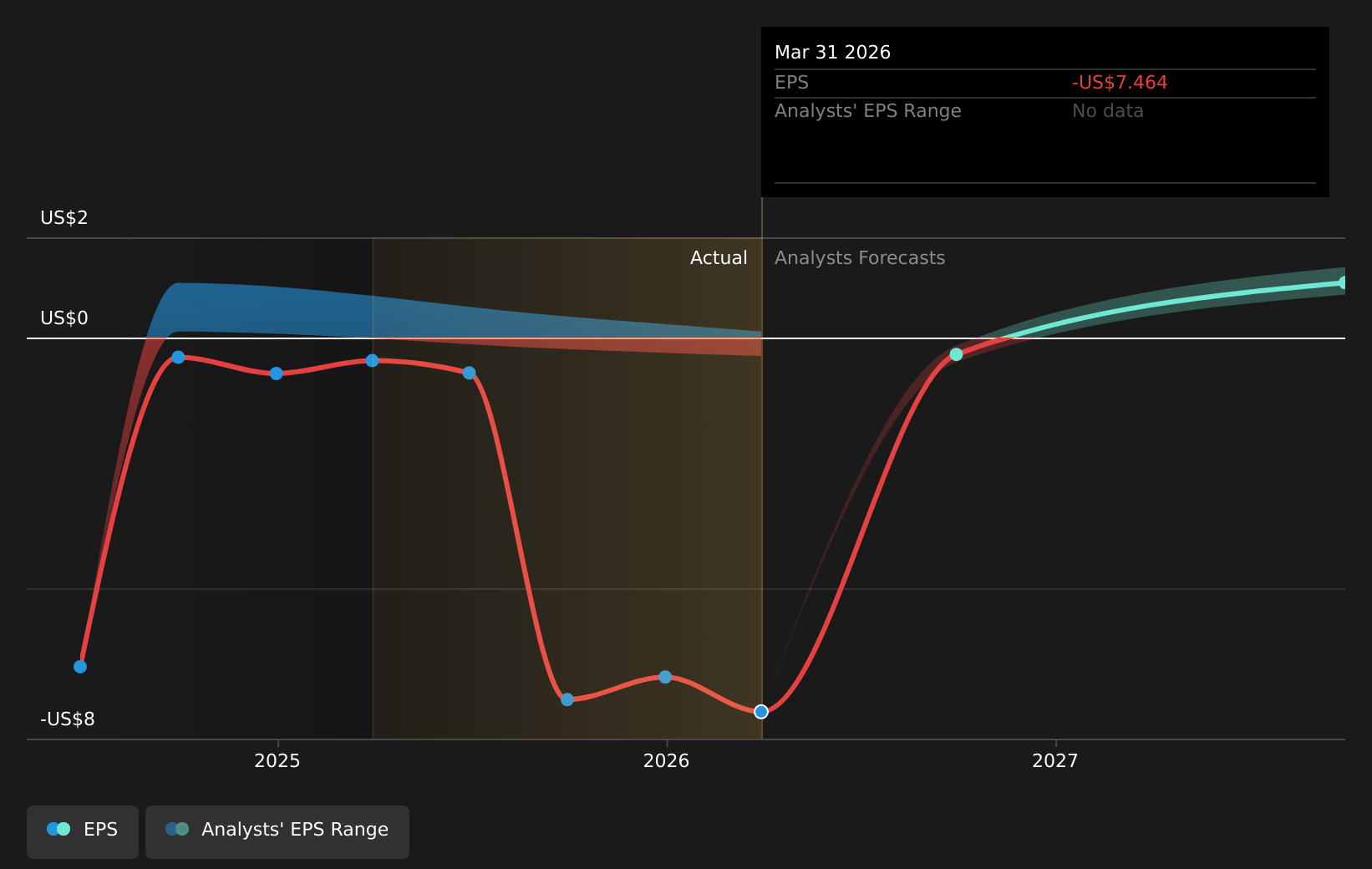Select the first EPS peak point in 2024
This screenshot has height=869, width=1372.
(x=178, y=358)
